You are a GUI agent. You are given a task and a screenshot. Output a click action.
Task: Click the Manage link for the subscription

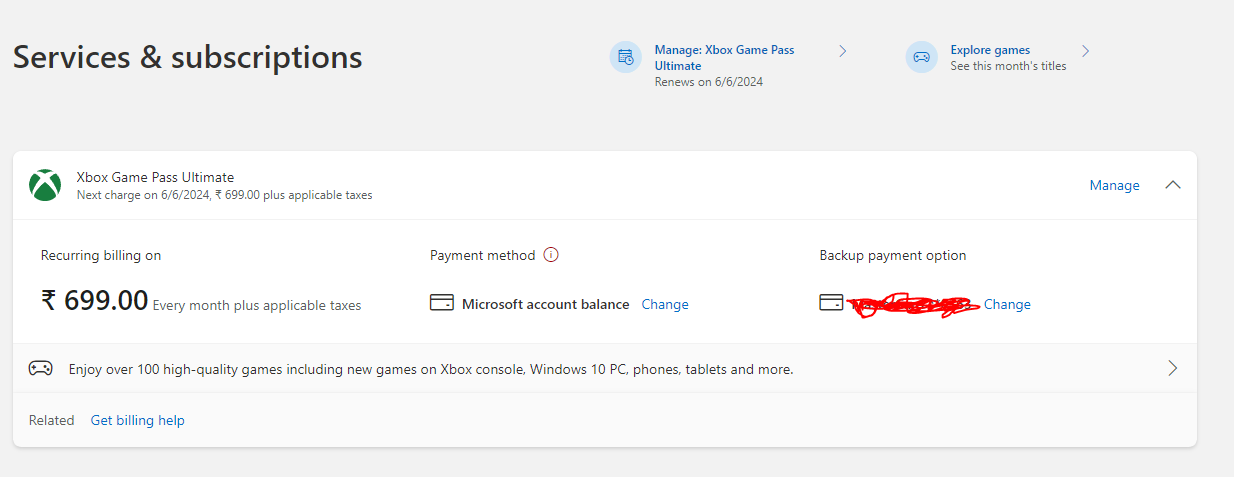click(1115, 185)
